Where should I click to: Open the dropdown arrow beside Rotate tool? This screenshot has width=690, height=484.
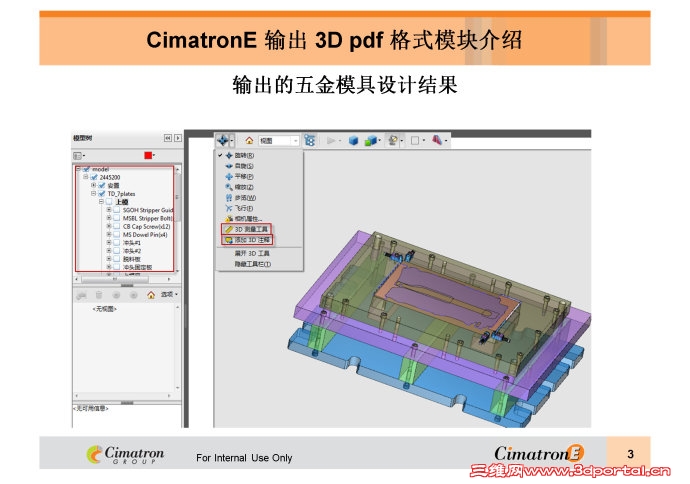(x=232, y=141)
